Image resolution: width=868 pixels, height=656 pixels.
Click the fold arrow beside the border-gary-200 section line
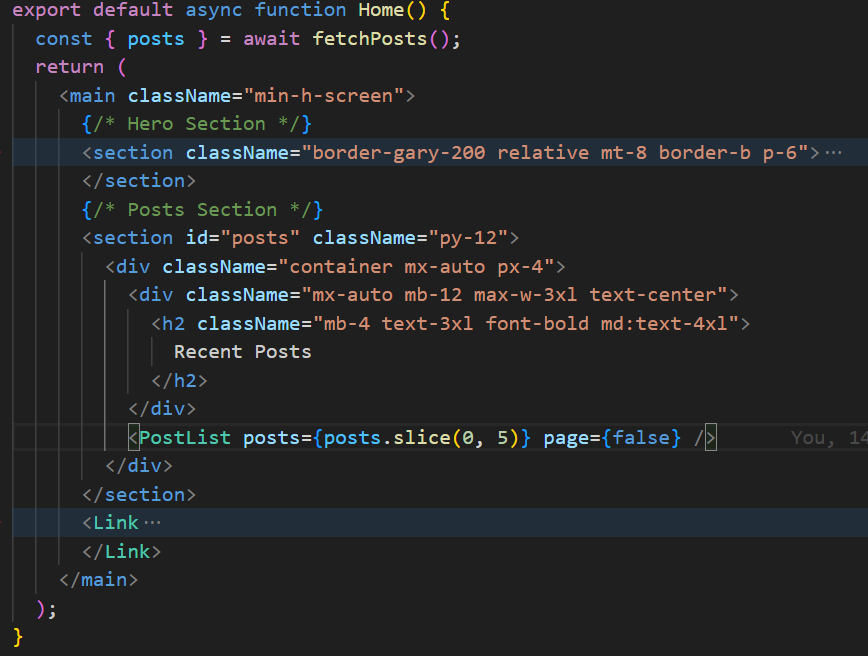point(4,153)
